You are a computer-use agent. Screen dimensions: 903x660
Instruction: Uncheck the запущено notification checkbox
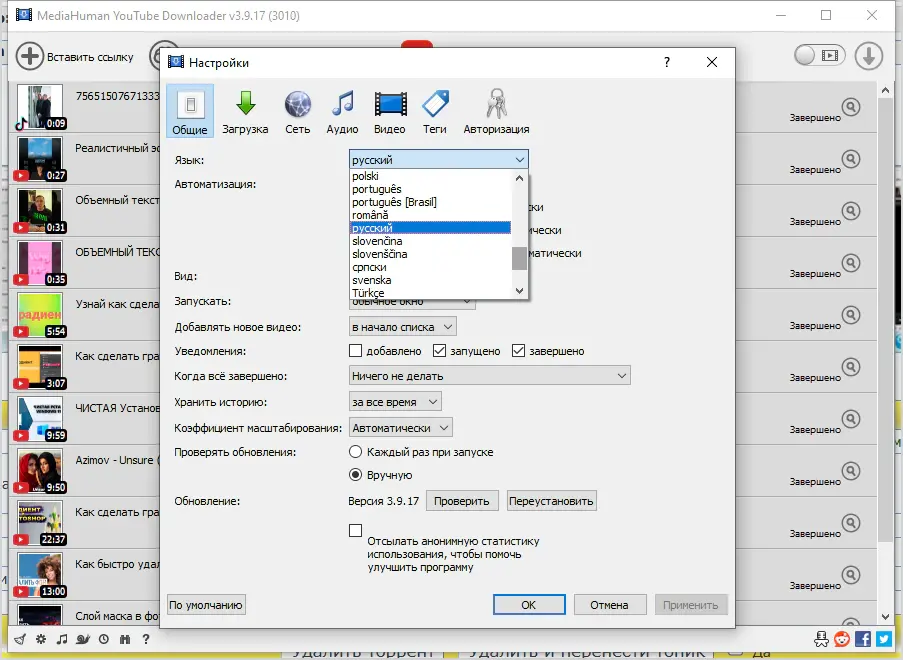point(439,351)
